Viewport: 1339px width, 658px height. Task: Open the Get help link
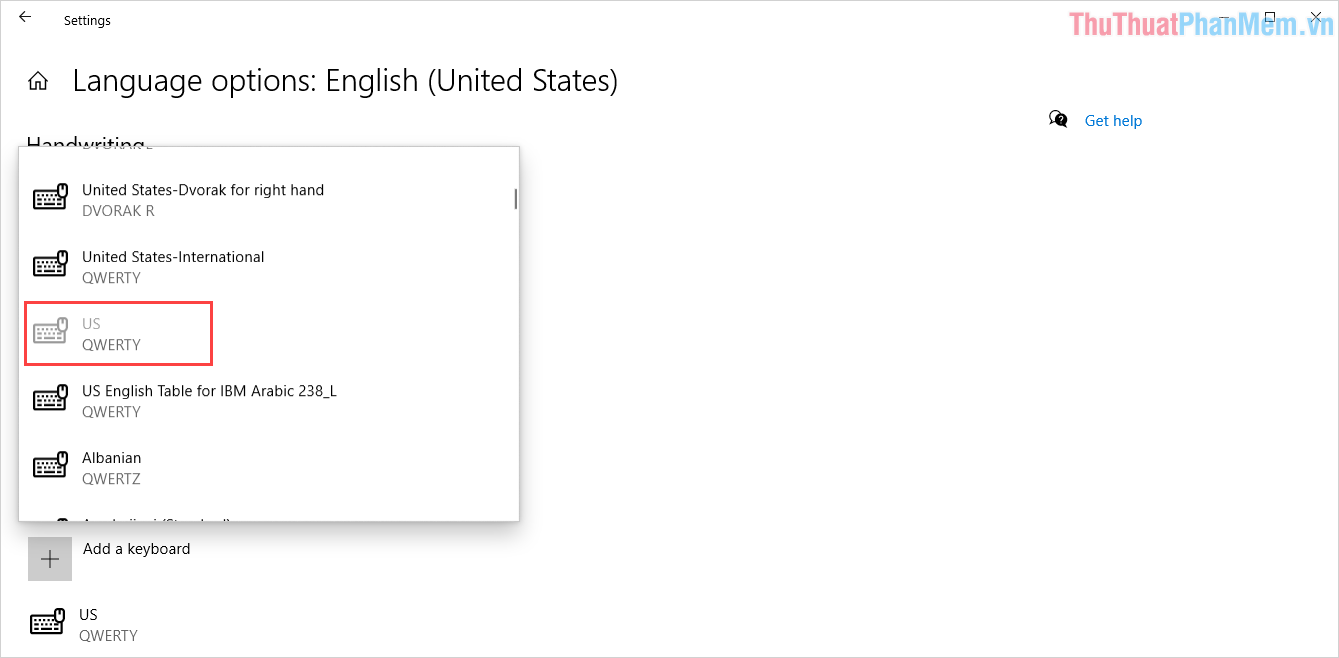(1113, 120)
